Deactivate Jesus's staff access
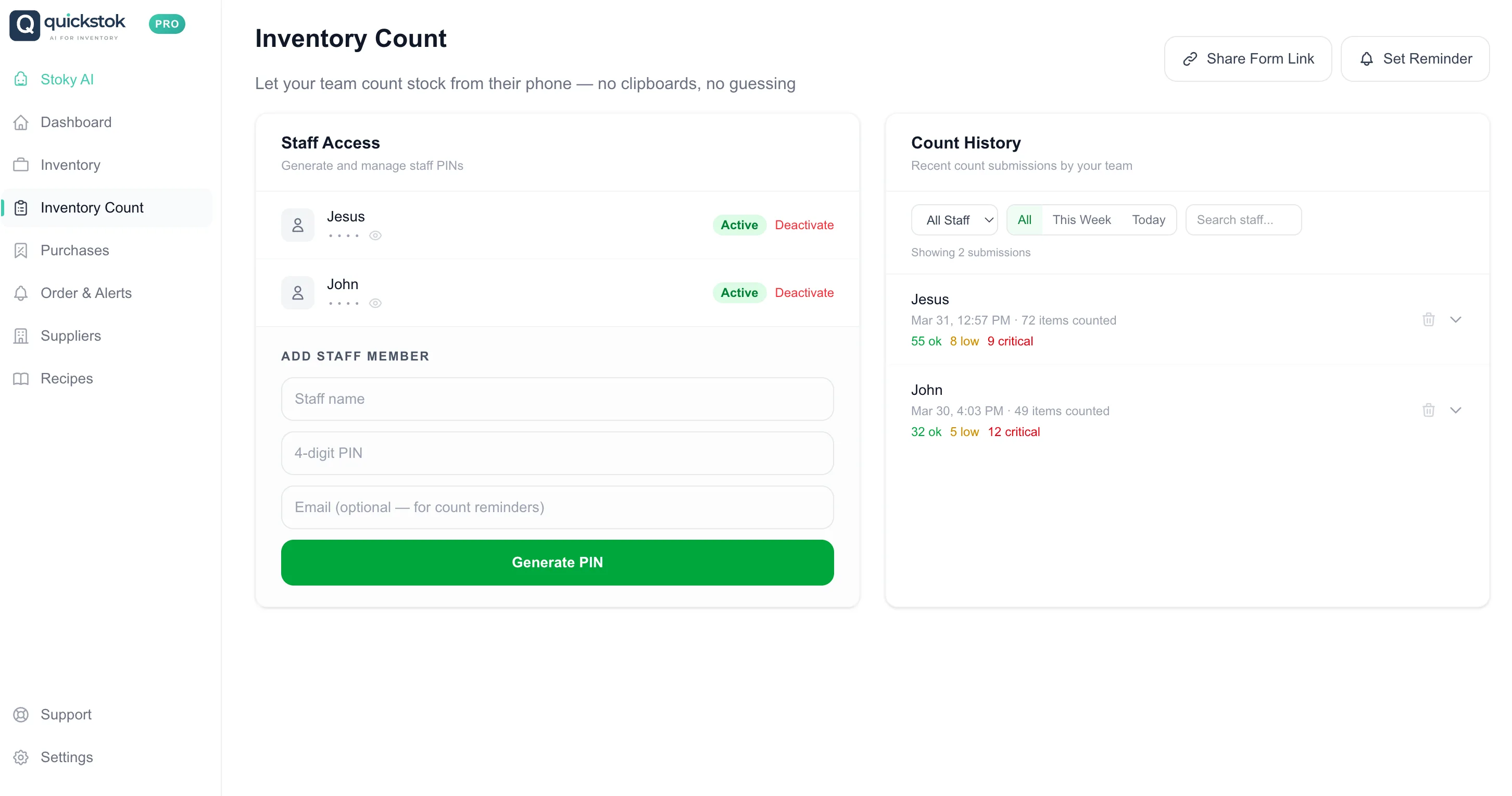 803,225
